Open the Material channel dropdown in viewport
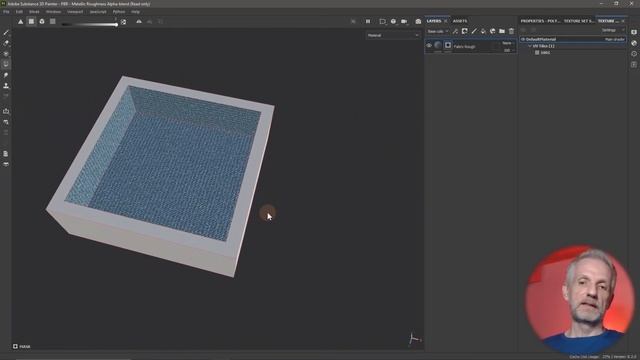This screenshot has width=640, height=360. point(393,36)
